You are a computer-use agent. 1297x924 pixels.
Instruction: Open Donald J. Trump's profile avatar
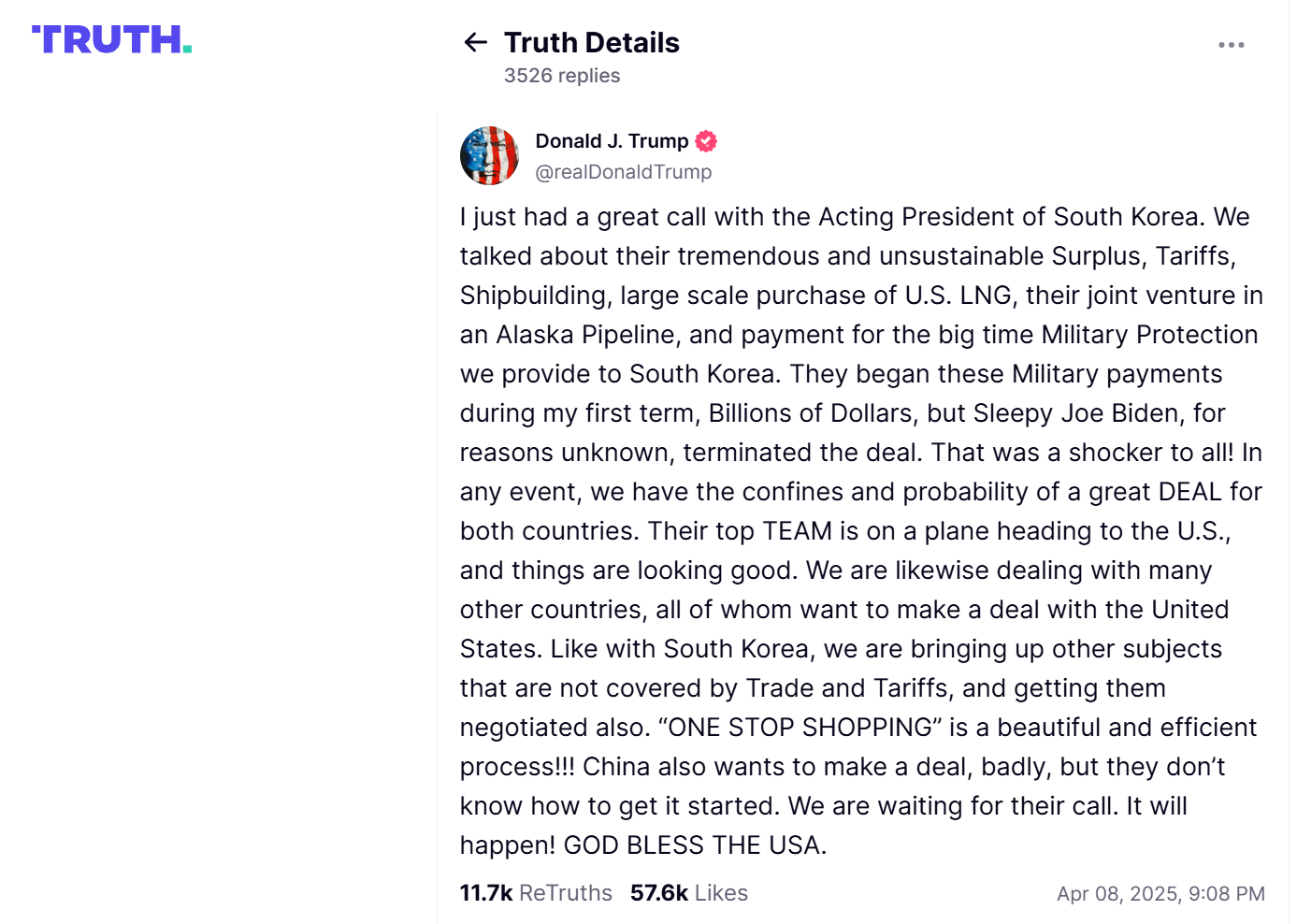pyautogui.click(x=489, y=155)
